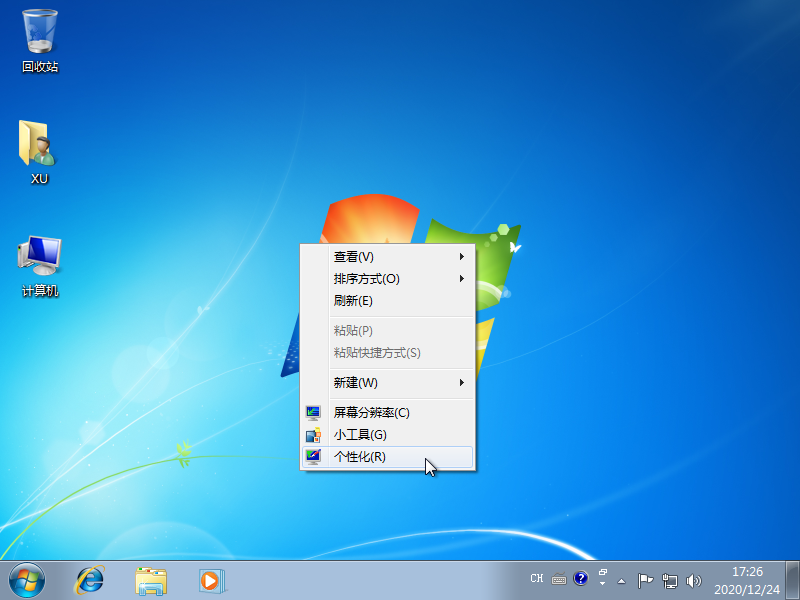This screenshot has width=800, height=600.
Task: Open the Action Center flag in the tray
Action: pos(644,579)
